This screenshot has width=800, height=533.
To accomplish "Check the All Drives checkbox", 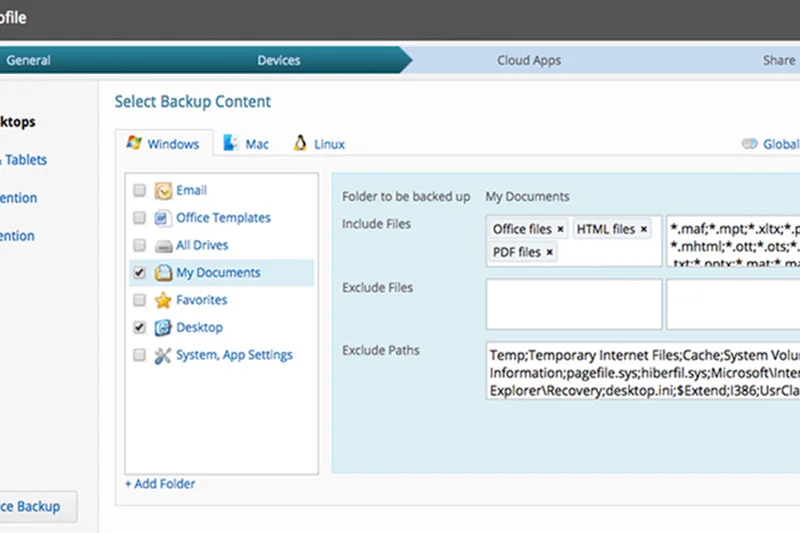I will click(x=139, y=246).
